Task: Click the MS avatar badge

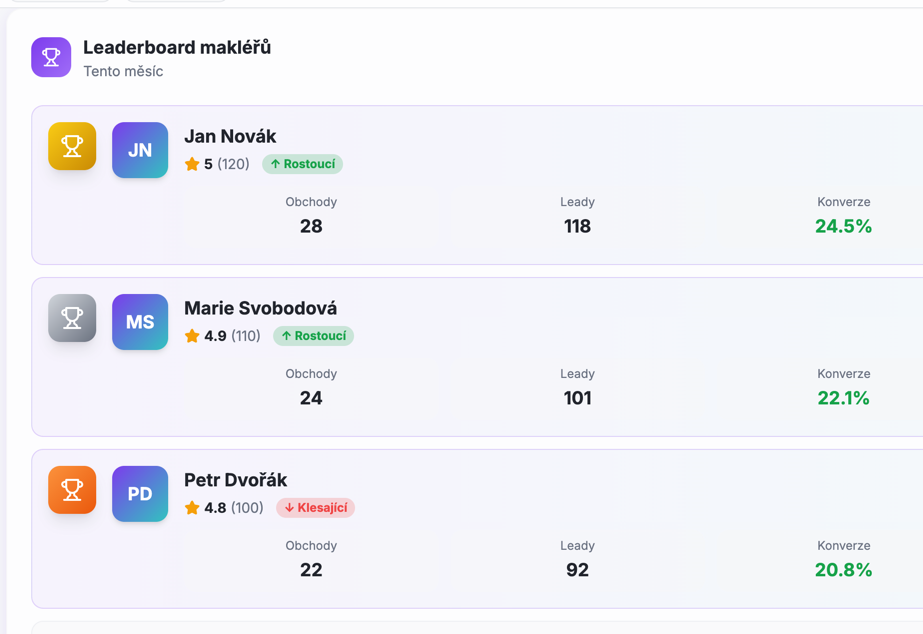Action: [140, 322]
